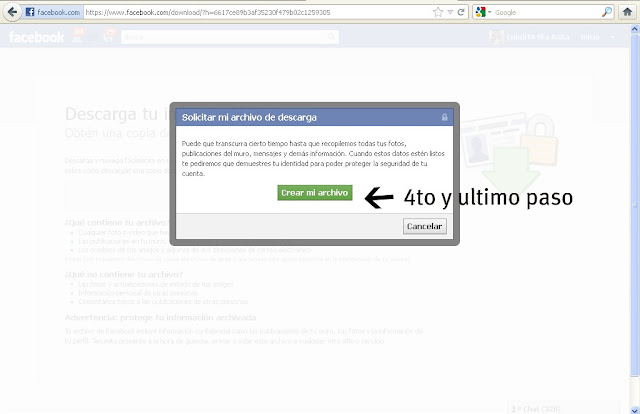This screenshot has width=640, height=414.
Task: Open the Google search engine selector dropdown
Action: 483,12
